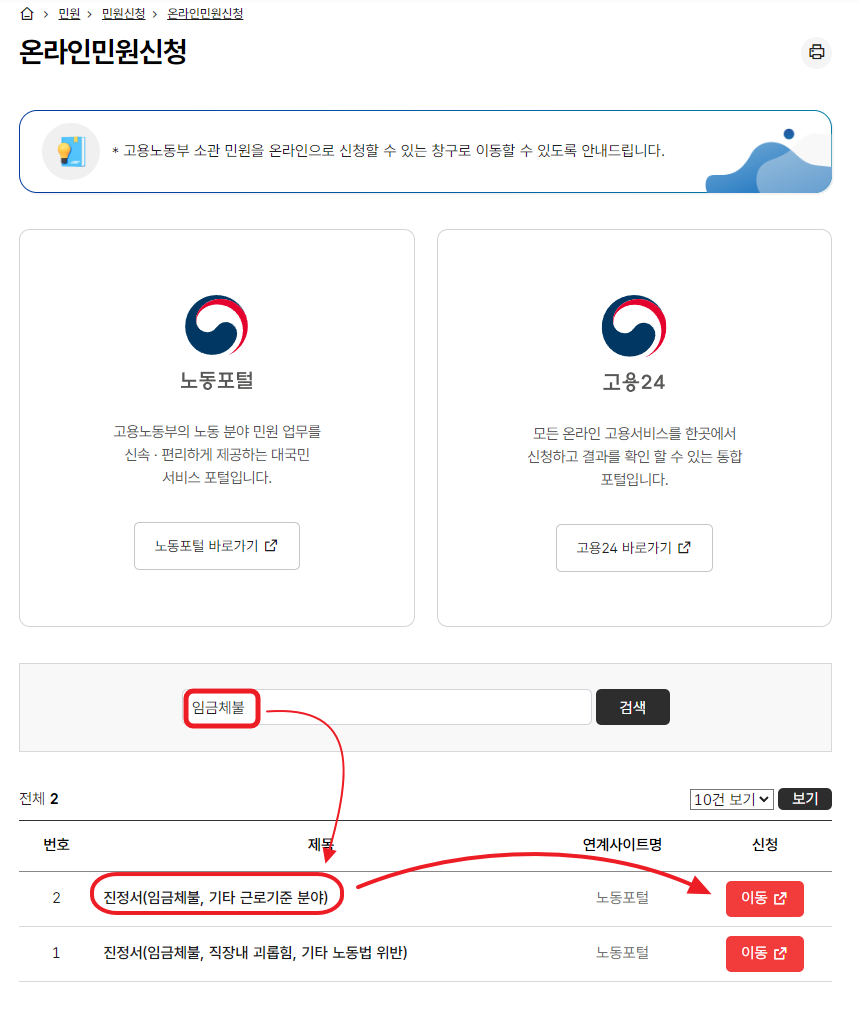The width and height of the screenshot is (860, 1013).
Task: Open 온라인민원신청 breadcrumb link
Action: tap(205, 14)
